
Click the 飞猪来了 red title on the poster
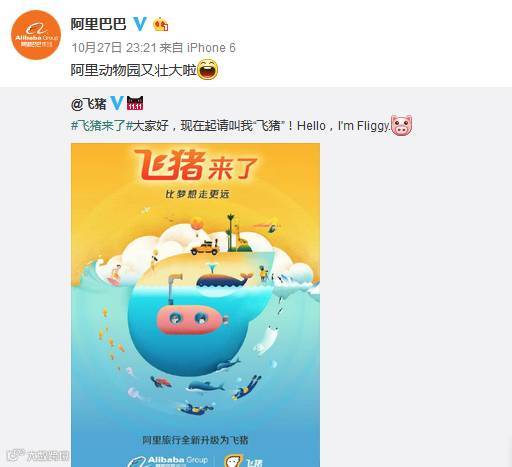tap(196, 165)
